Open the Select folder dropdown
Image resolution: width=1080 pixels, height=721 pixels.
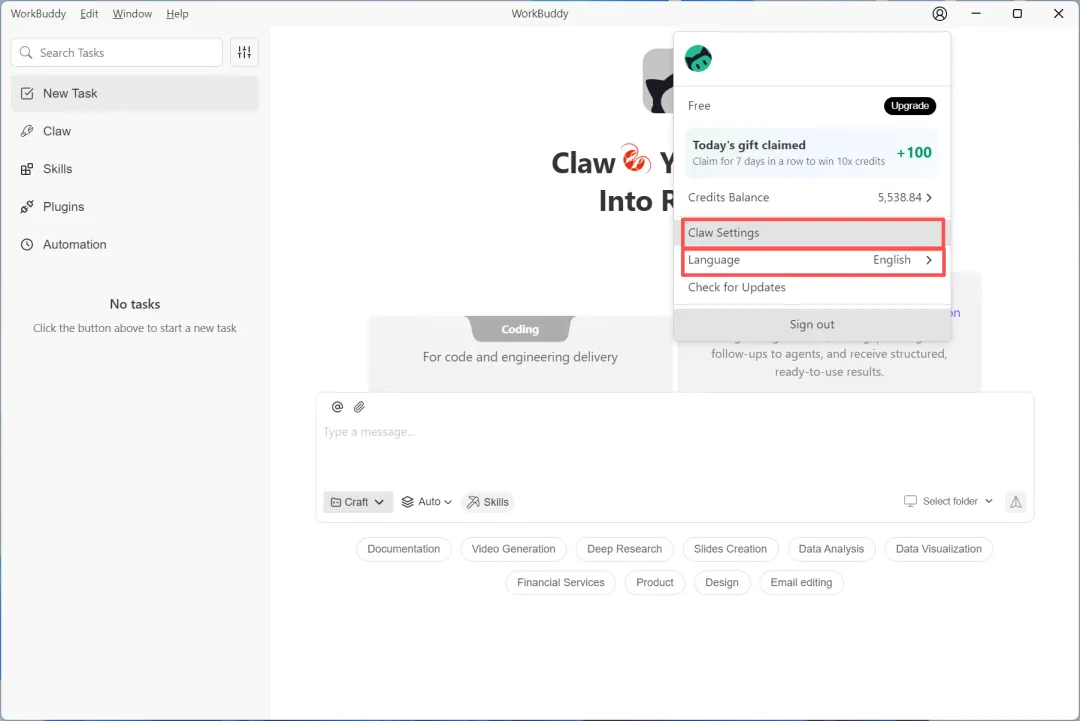point(948,501)
